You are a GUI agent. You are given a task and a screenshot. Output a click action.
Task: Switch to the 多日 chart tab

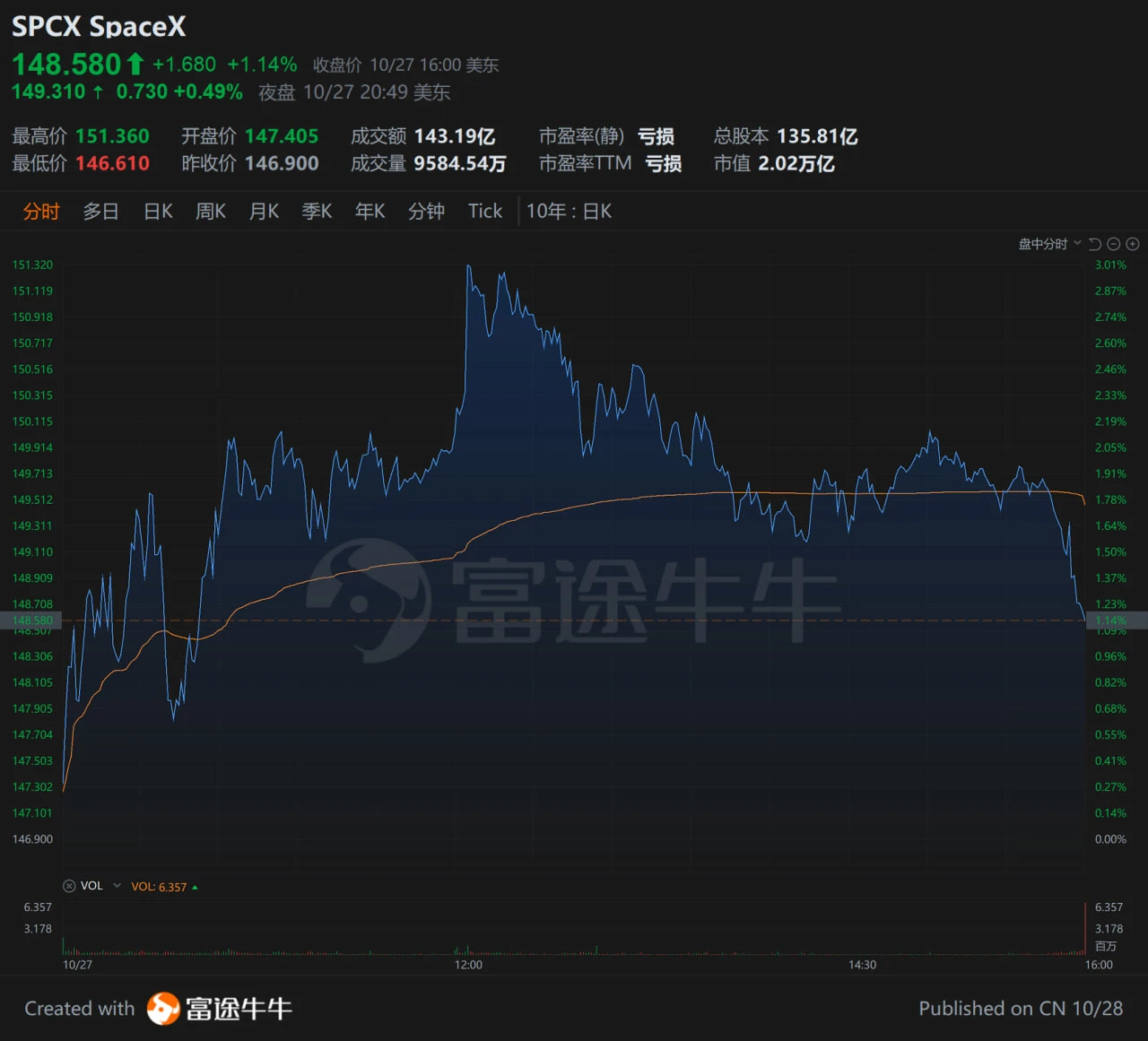[100, 212]
